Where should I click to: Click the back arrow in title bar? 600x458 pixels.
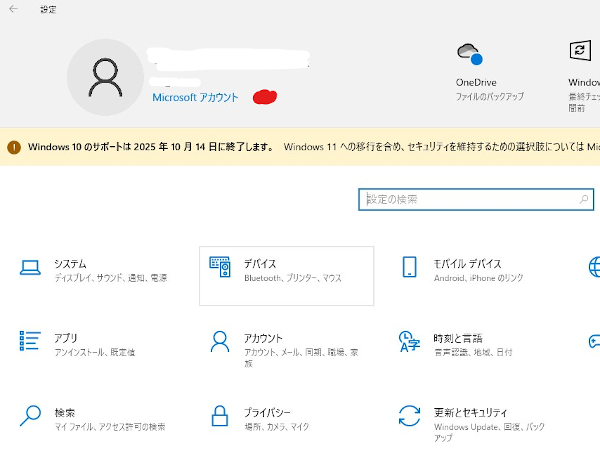pyautogui.click(x=13, y=9)
